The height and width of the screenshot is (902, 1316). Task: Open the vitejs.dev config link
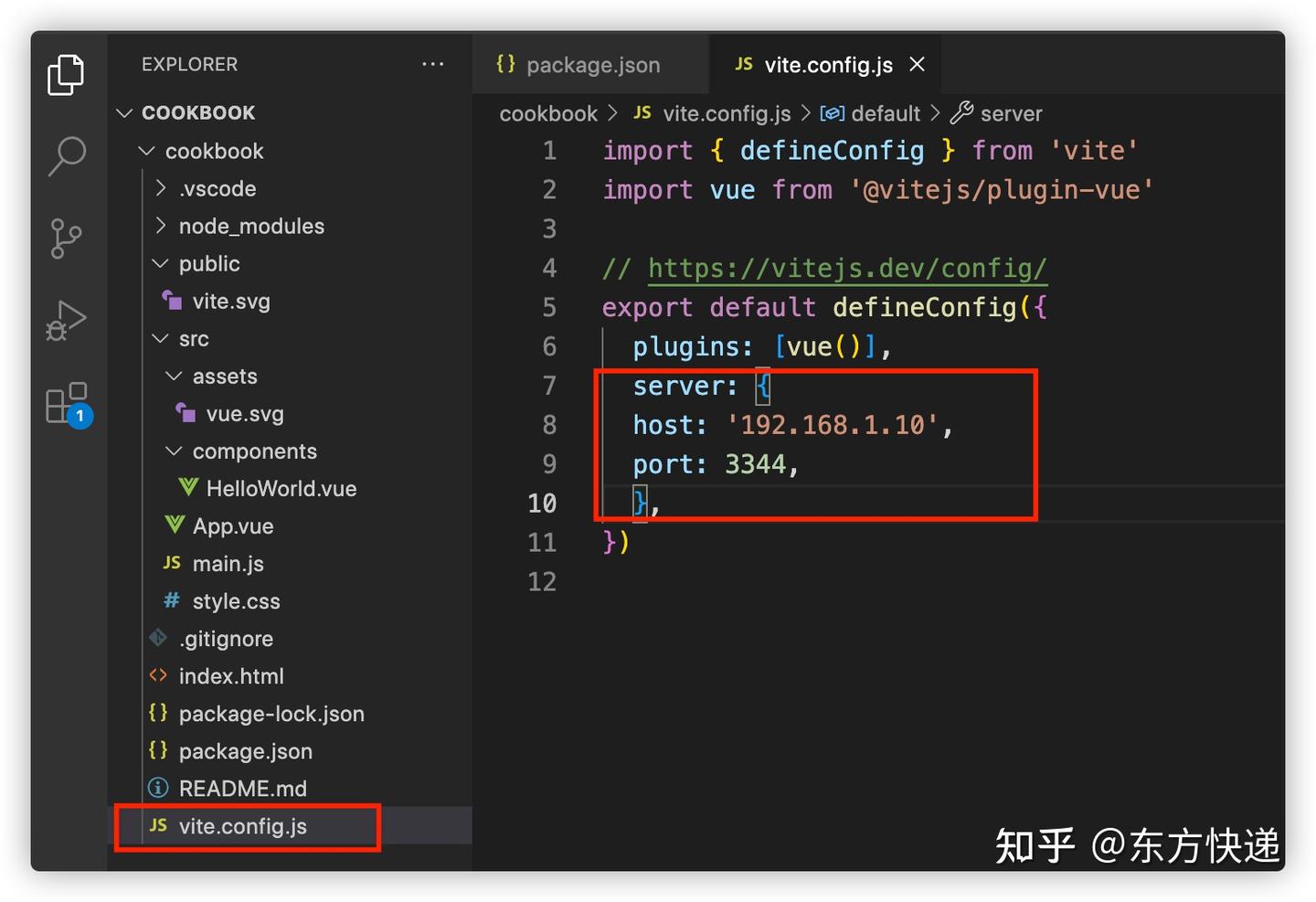coord(846,268)
